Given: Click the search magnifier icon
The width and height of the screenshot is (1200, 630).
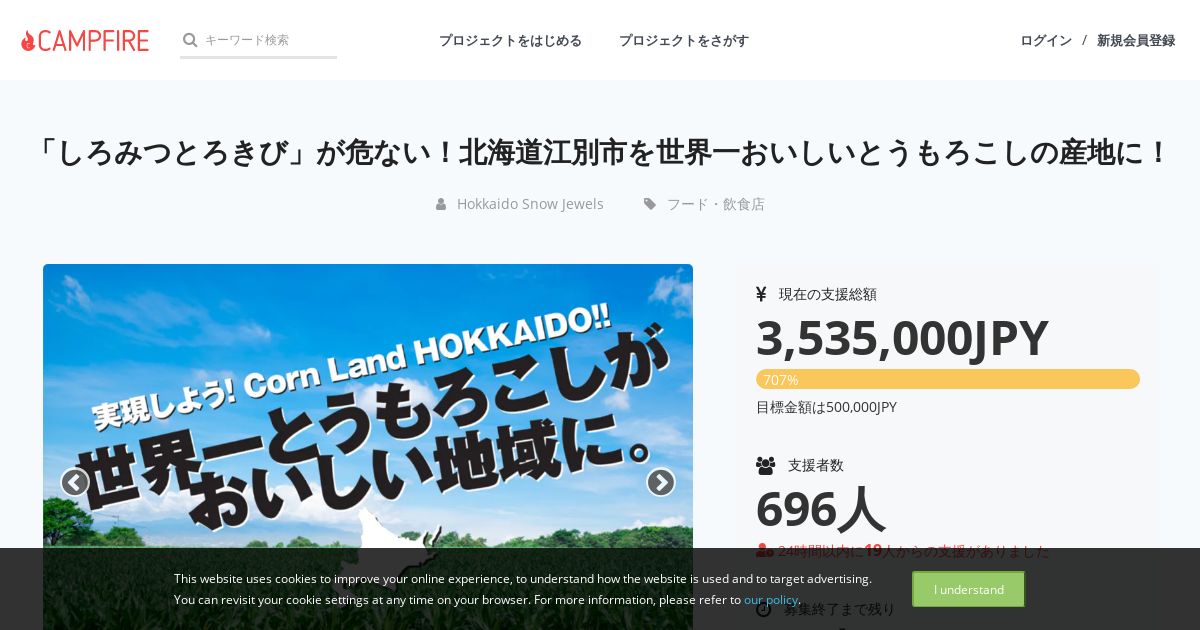Looking at the screenshot, I should 190,40.
